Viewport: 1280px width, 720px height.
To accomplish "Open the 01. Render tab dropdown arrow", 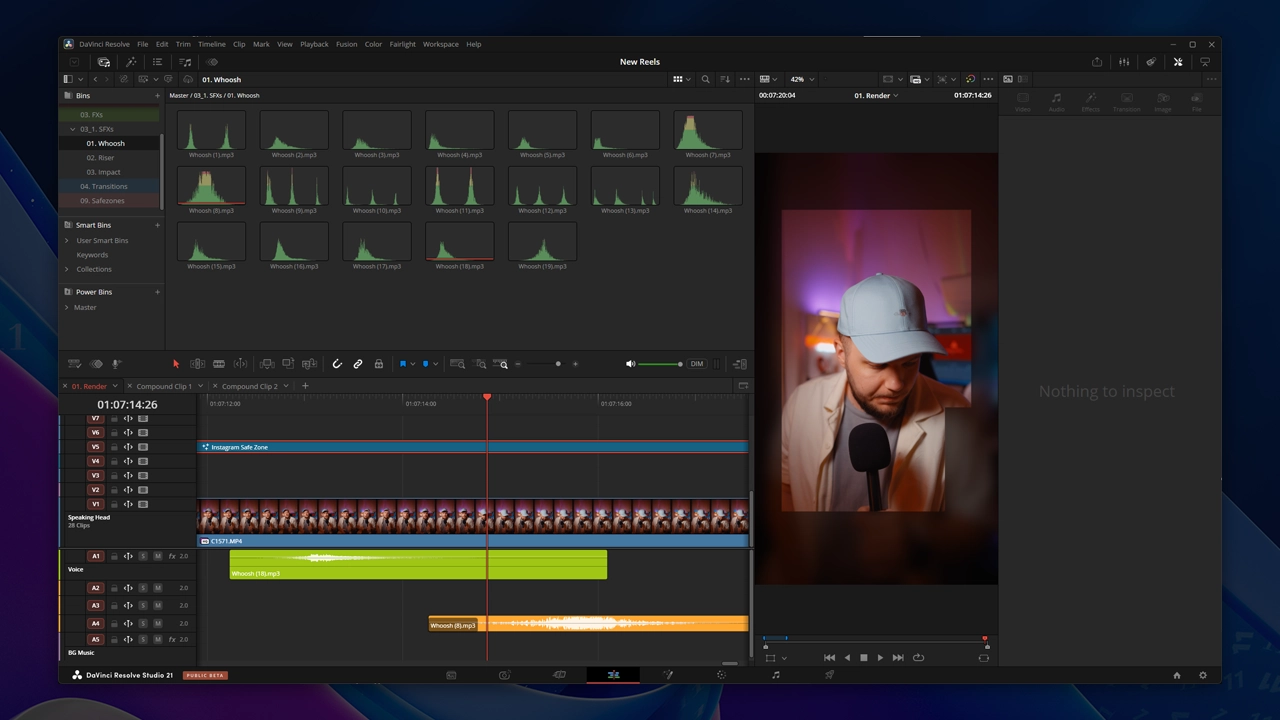I will coord(115,386).
